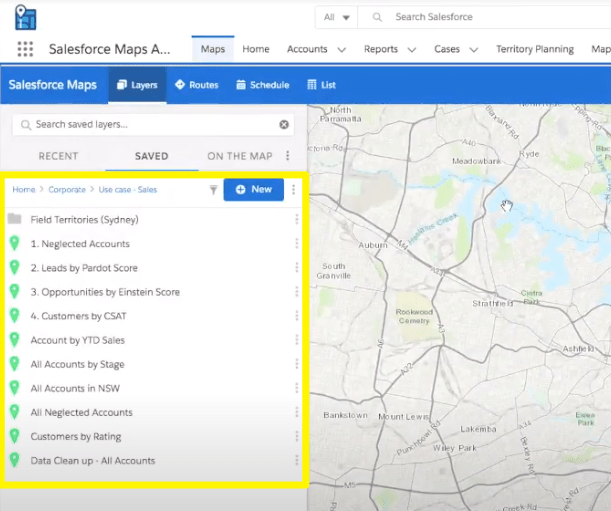Switch to the Maps tab

pyautogui.click(x=213, y=49)
